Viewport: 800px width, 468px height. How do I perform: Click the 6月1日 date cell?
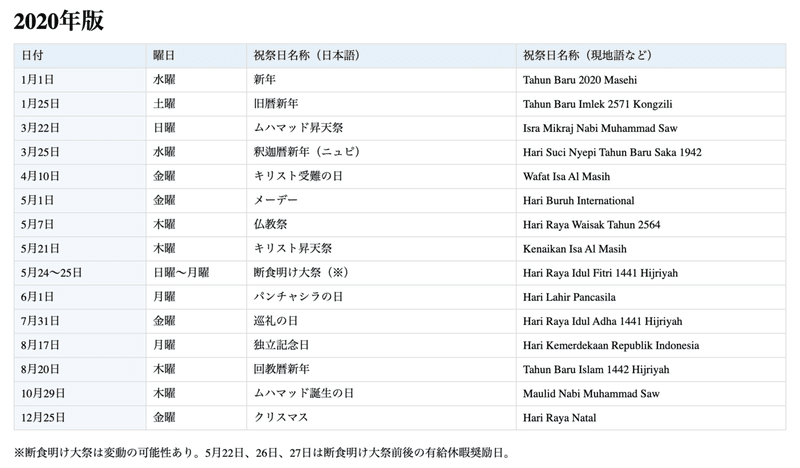point(80,297)
